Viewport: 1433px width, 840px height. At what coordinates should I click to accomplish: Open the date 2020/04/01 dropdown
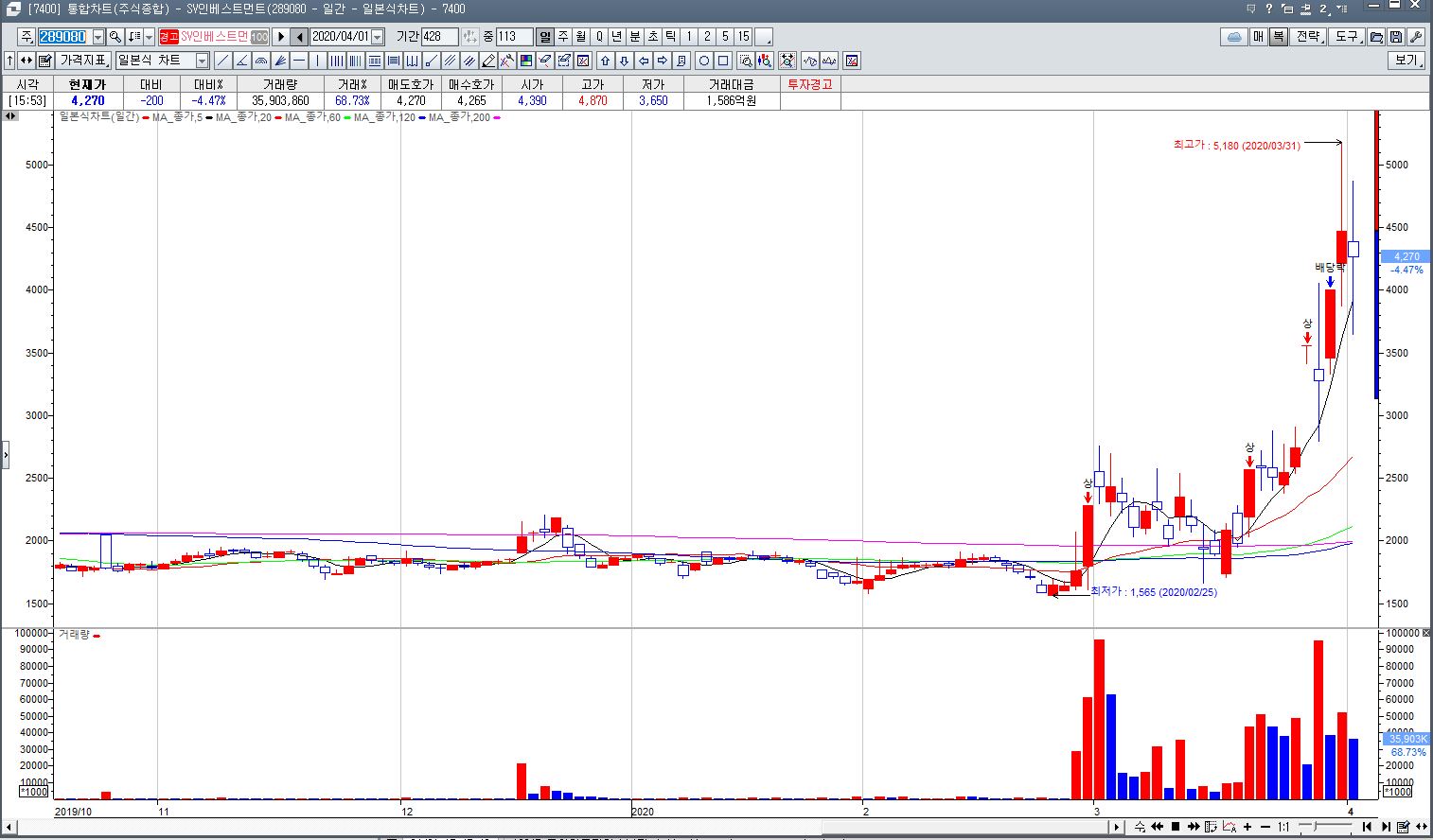click(x=378, y=37)
